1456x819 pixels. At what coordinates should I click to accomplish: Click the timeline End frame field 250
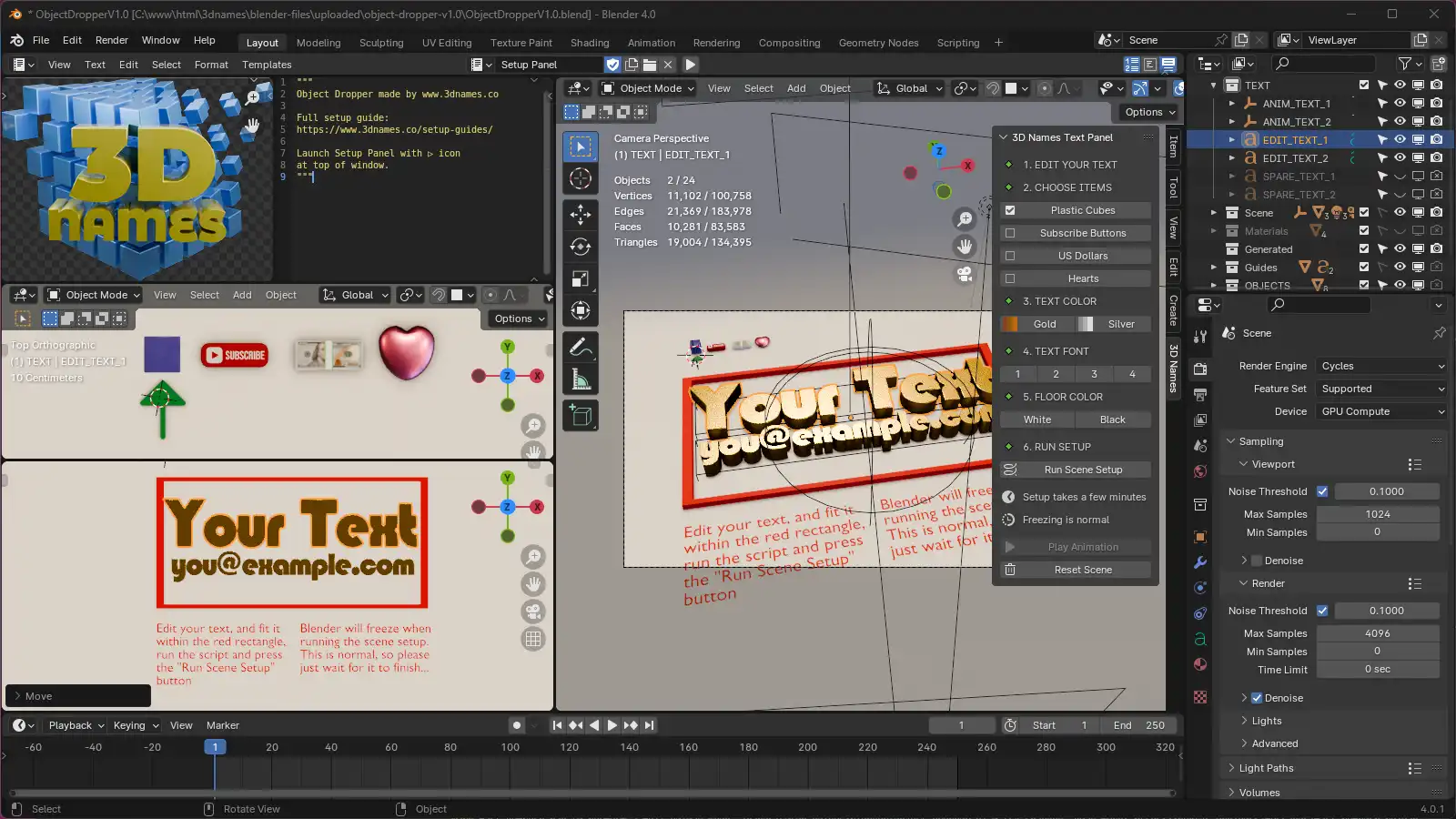tap(1140, 725)
